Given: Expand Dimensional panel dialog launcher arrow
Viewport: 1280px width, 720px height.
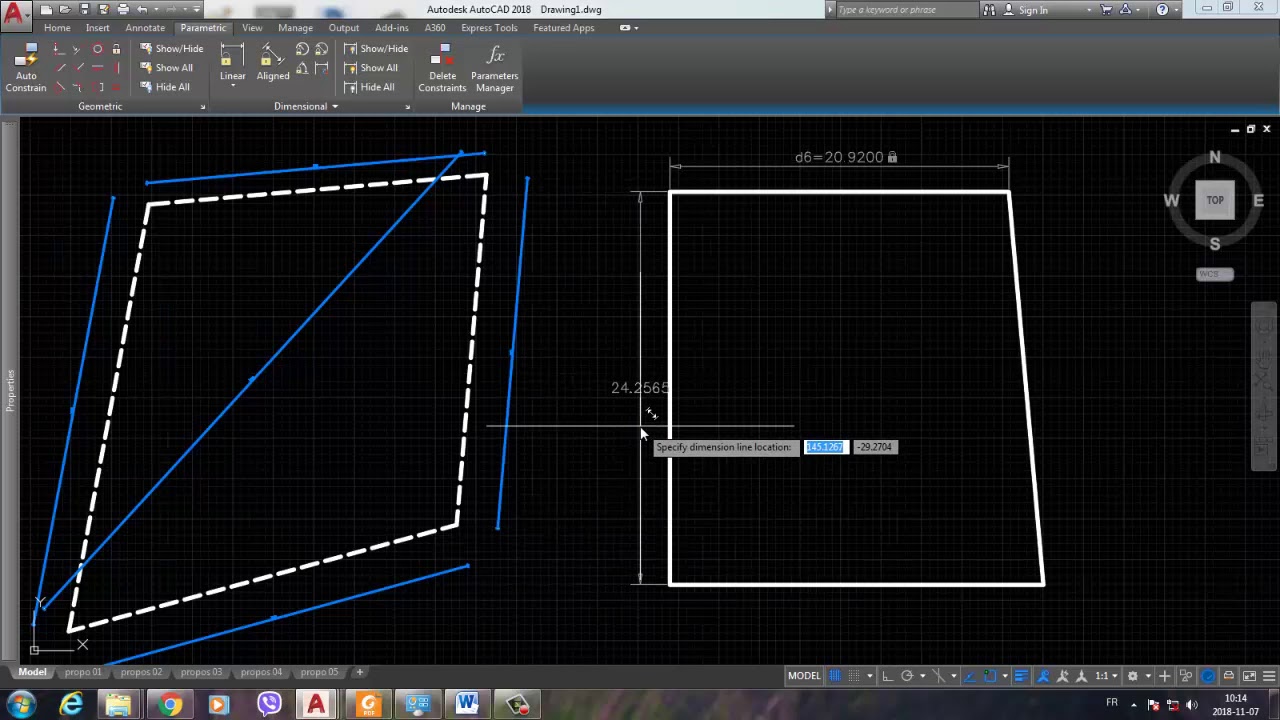Looking at the screenshot, I should pyautogui.click(x=407, y=107).
